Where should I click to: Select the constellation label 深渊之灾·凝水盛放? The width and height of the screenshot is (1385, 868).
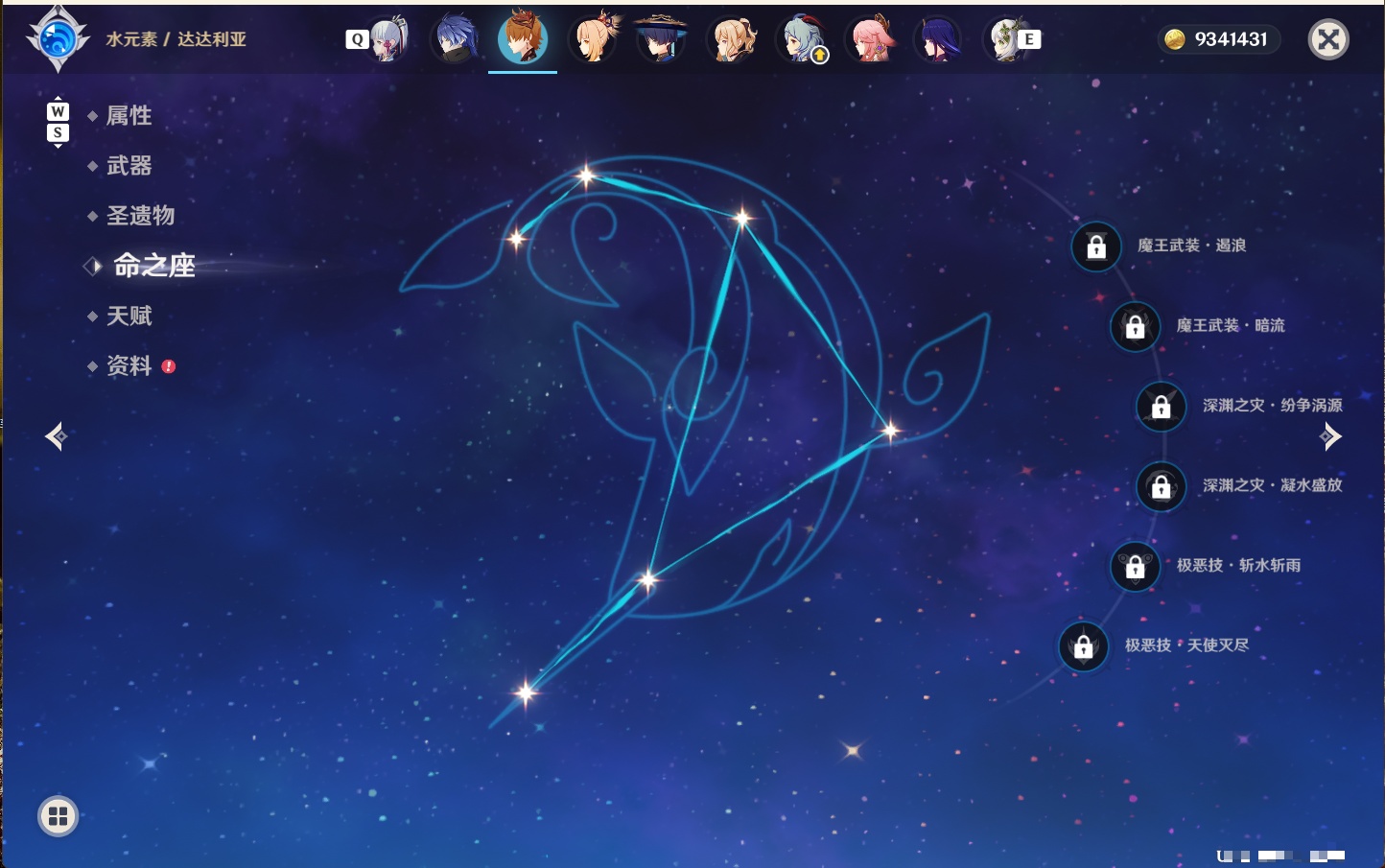tap(1273, 485)
